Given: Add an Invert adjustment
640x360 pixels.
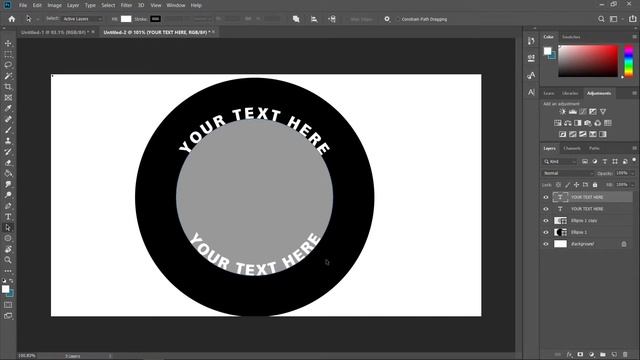Looking at the screenshot, I should (x=562, y=134).
